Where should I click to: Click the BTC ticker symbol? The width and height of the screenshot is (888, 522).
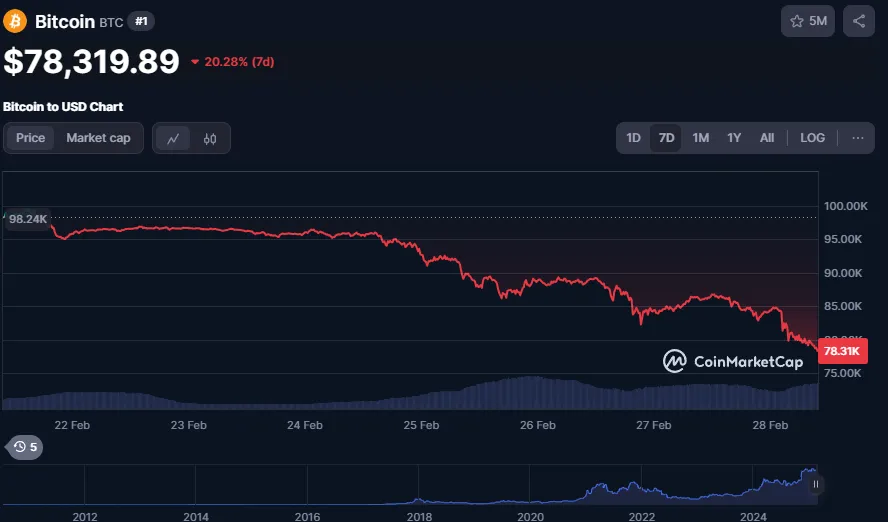pos(111,23)
